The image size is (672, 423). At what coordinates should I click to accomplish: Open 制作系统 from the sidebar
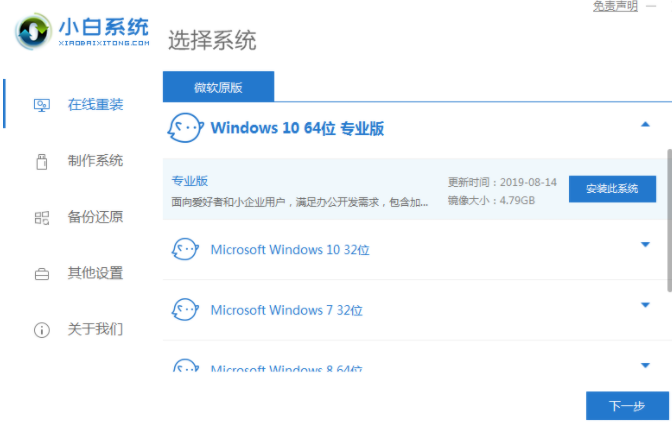pos(95,160)
